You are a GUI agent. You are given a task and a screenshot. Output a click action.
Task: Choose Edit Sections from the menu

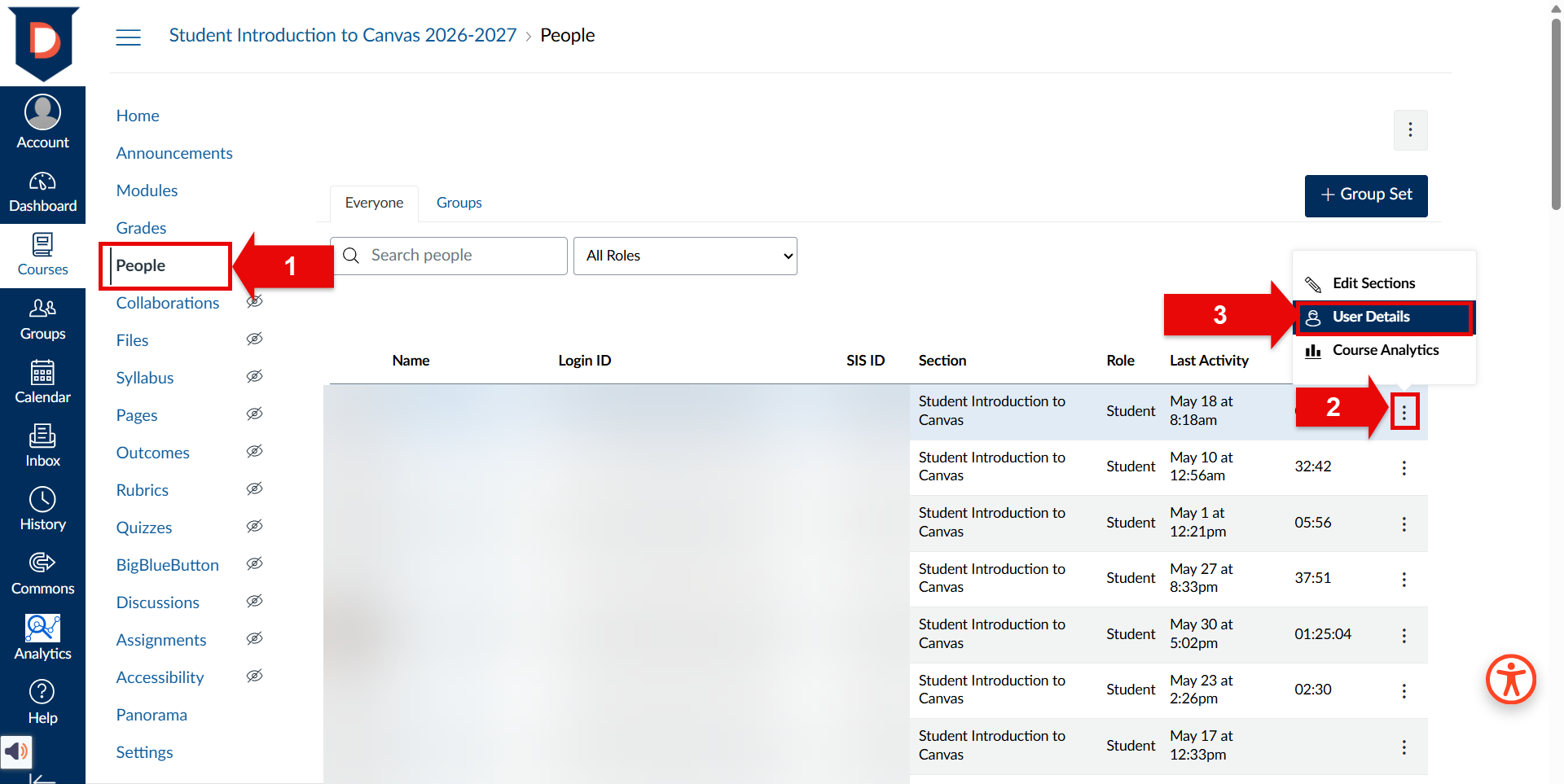tap(1384, 283)
